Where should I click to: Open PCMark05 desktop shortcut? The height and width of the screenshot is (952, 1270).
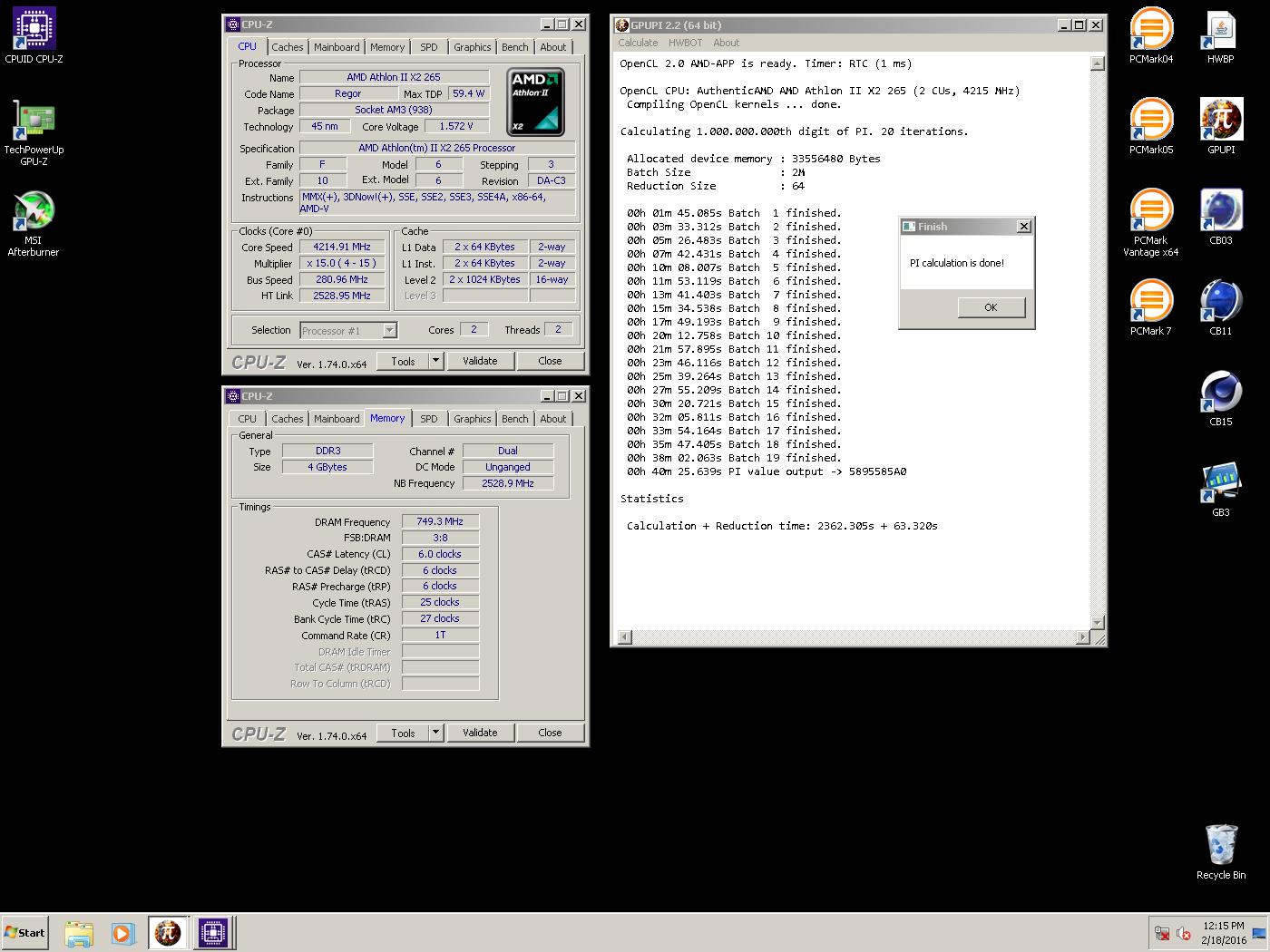1151,127
